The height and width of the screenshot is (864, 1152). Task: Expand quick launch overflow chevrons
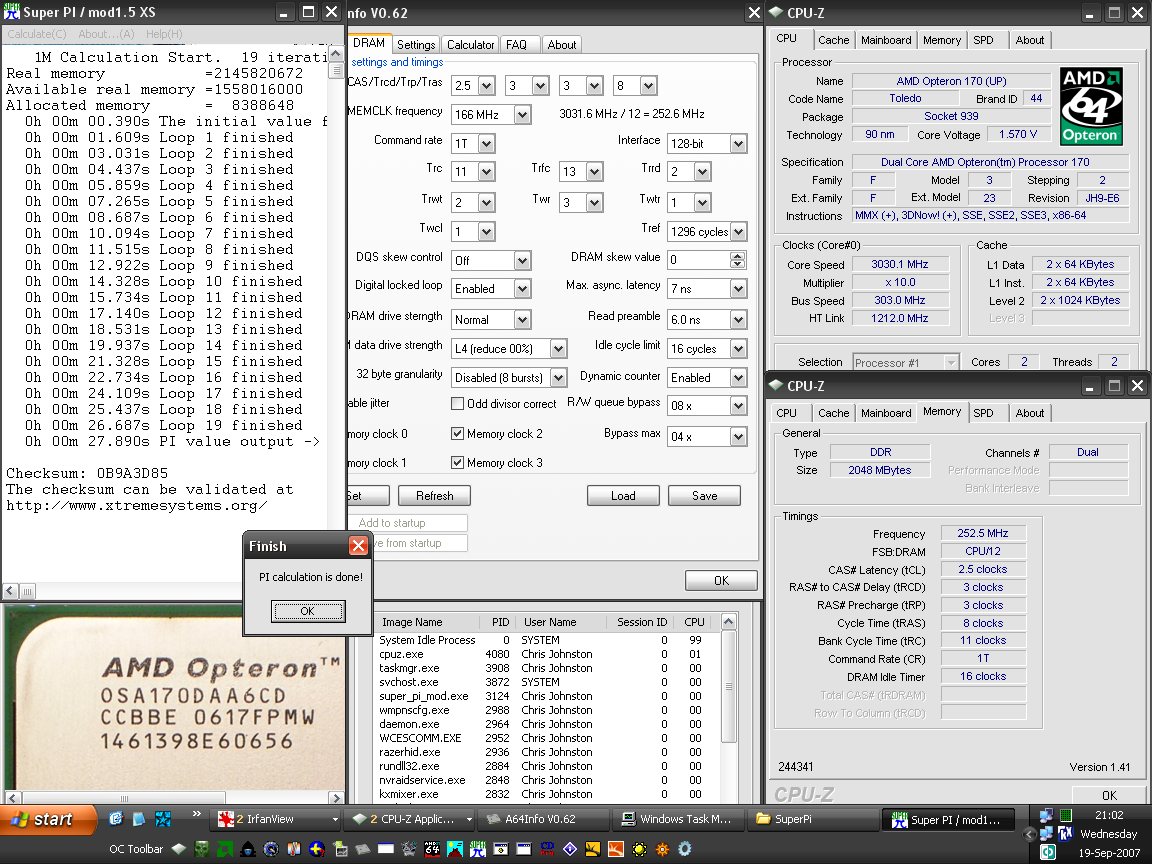pos(196,813)
